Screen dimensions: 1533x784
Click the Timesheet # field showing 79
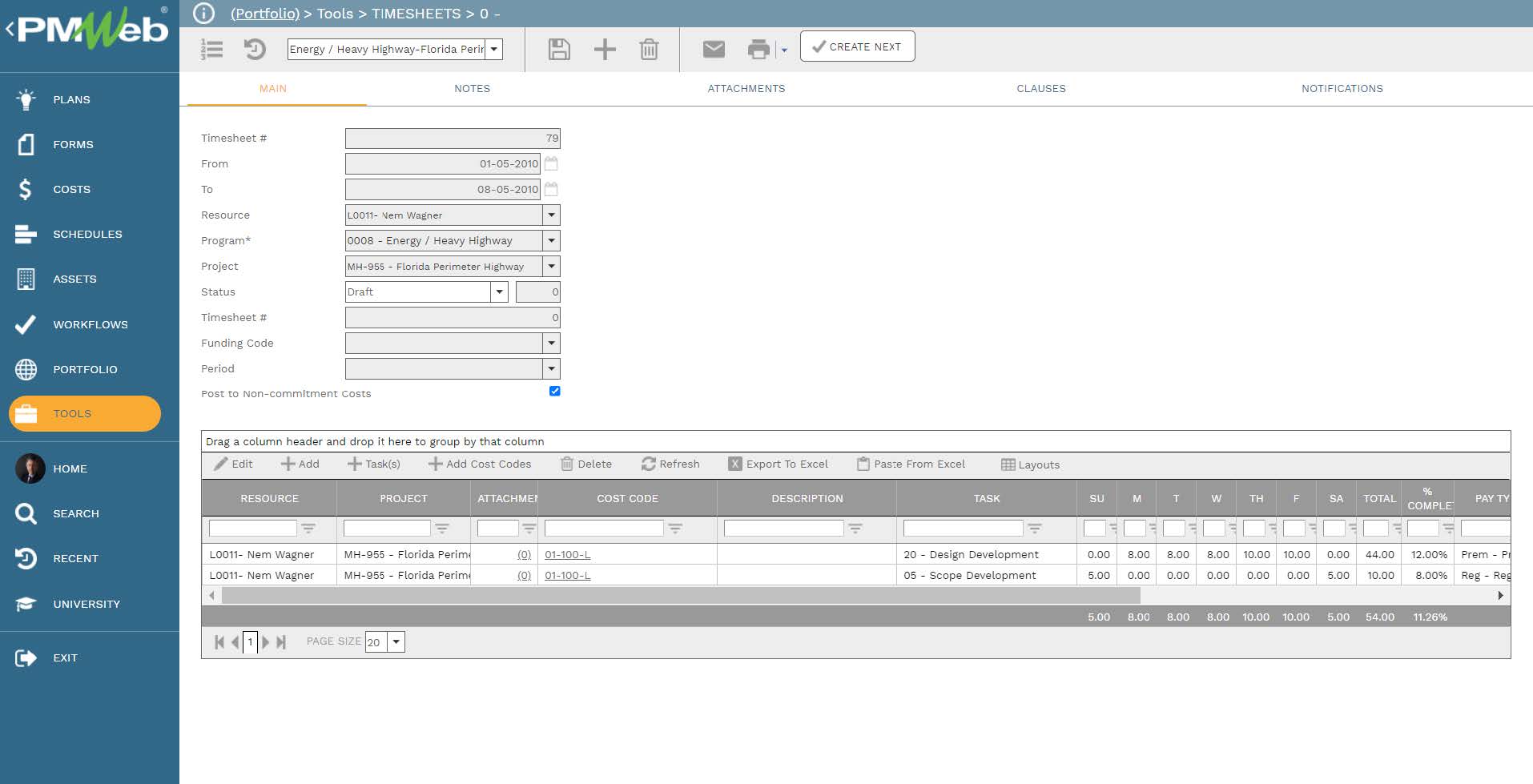click(453, 139)
